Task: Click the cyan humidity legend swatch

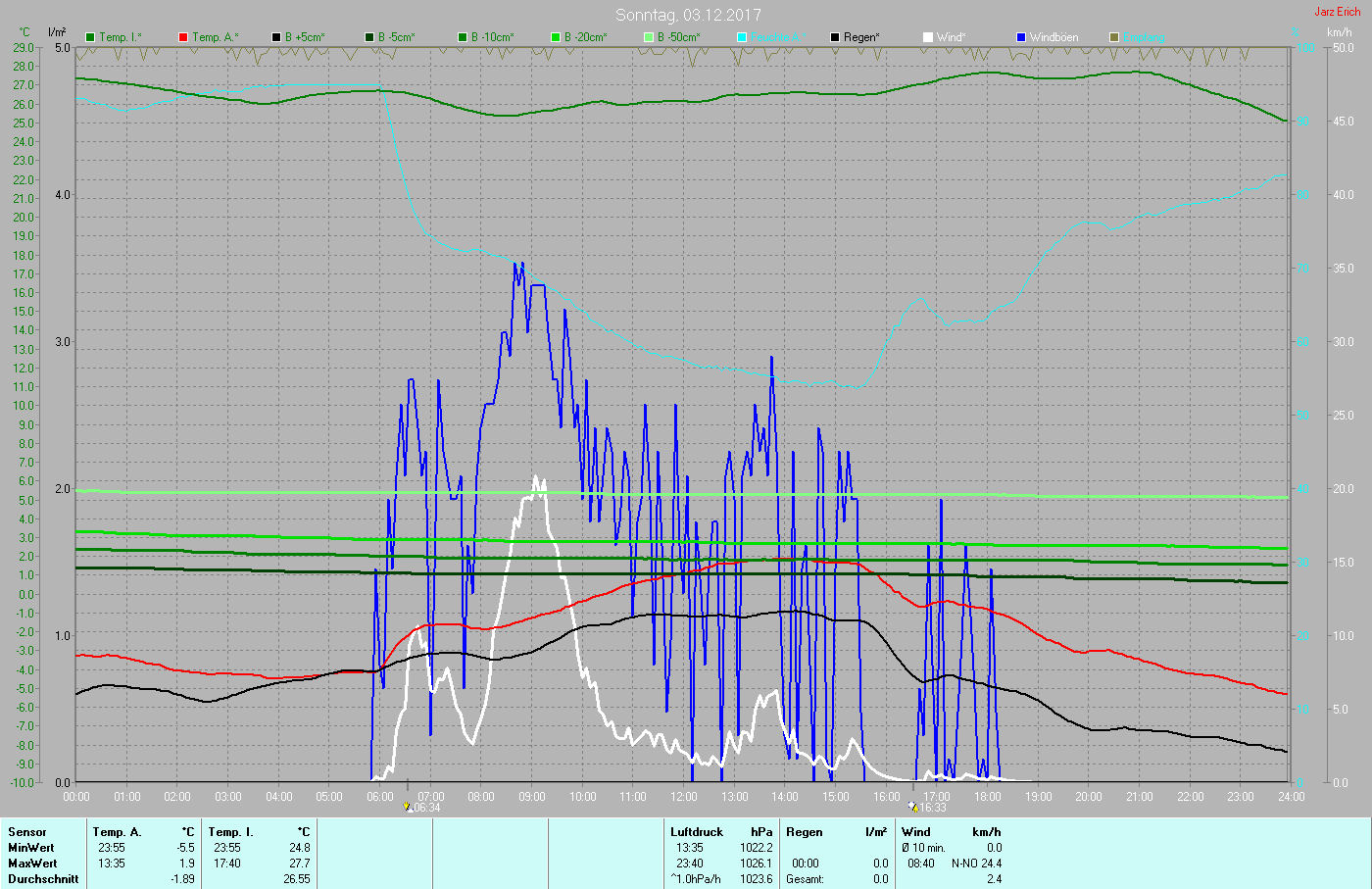Action: tap(742, 37)
